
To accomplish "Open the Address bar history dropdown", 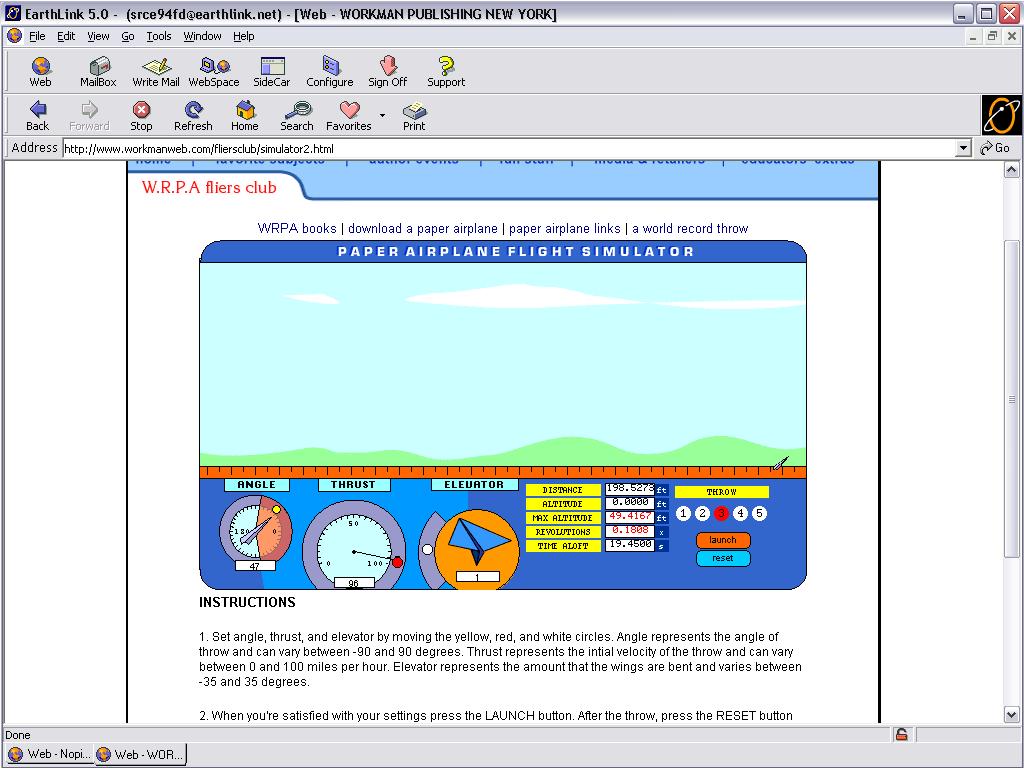I will point(963,148).
